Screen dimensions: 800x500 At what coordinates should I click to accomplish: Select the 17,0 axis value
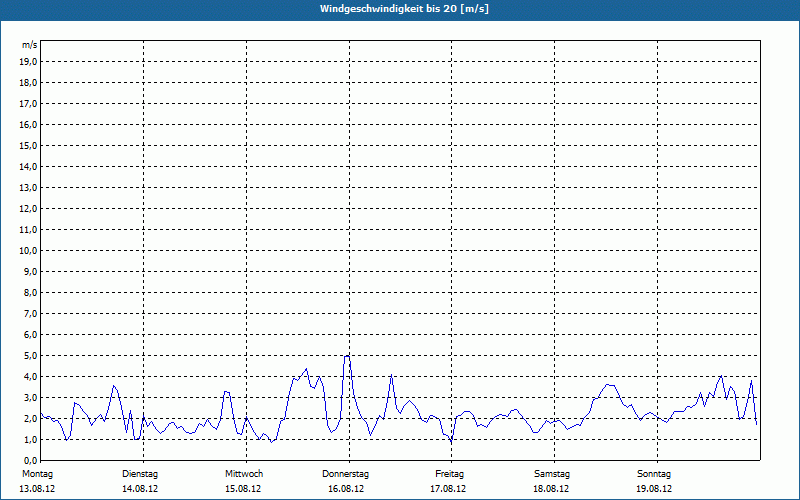[x=29, y=104]
